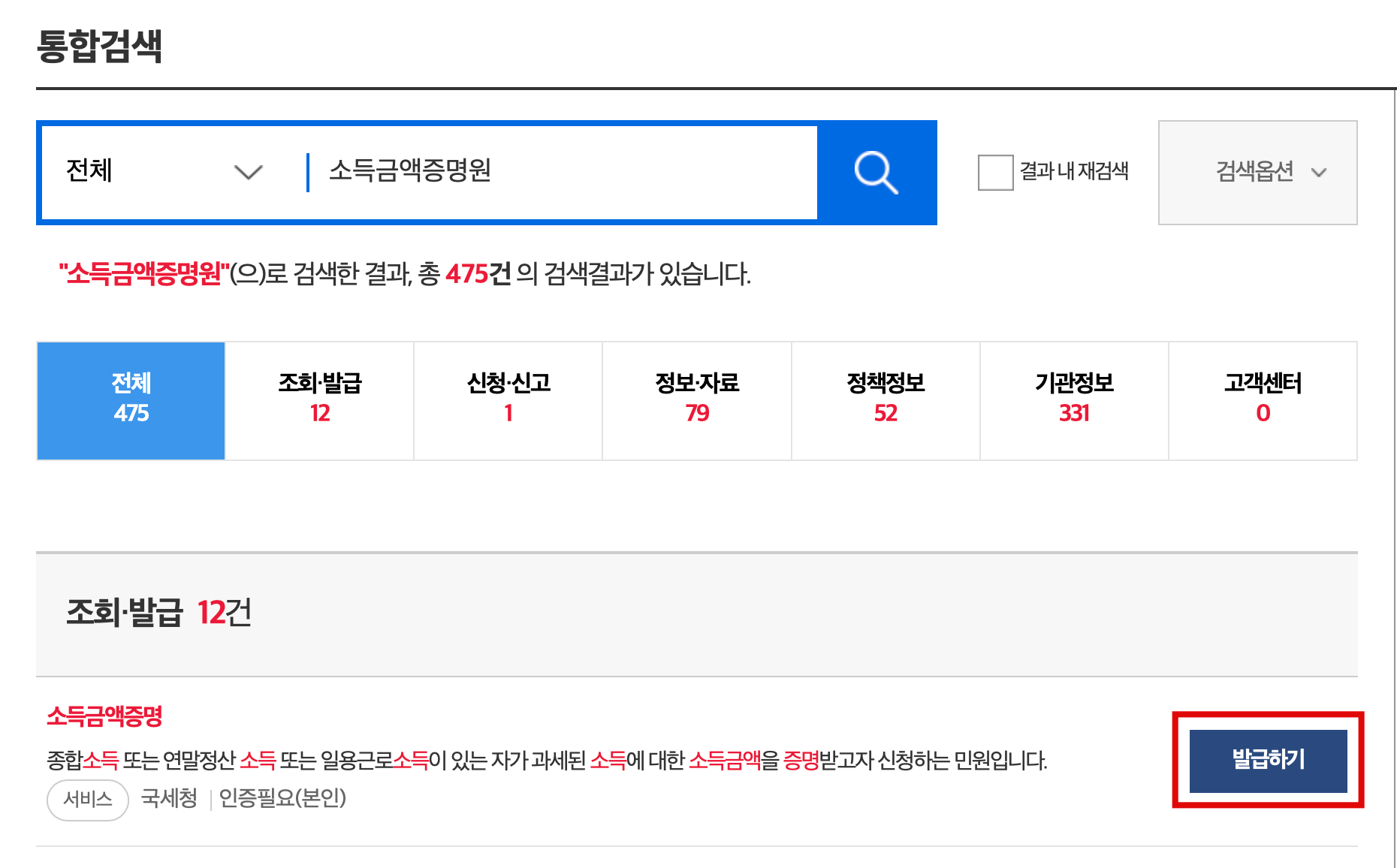Select the 전체 475 tab
Image resolution: width=1397 pixels, height=868 pixels.
click(131, 399)
